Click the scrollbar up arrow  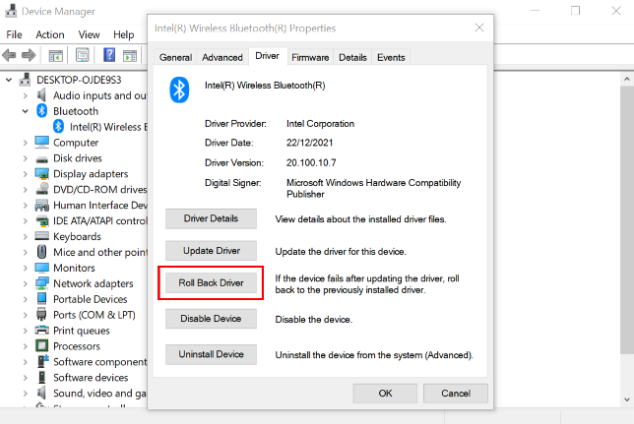click(627, 79)
